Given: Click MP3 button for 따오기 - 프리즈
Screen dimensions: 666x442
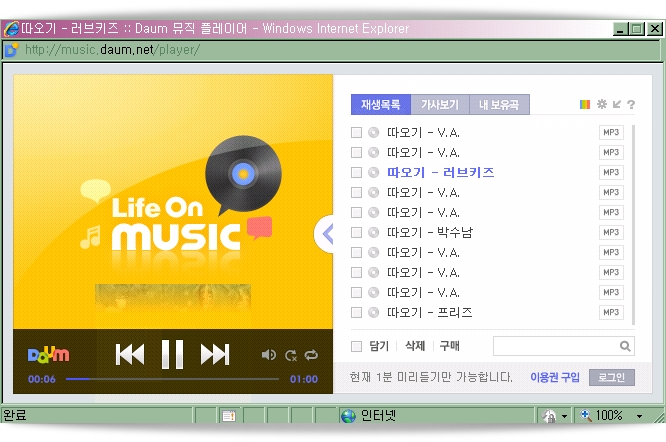Looking at the screenshot, I should tap(611, 312).
